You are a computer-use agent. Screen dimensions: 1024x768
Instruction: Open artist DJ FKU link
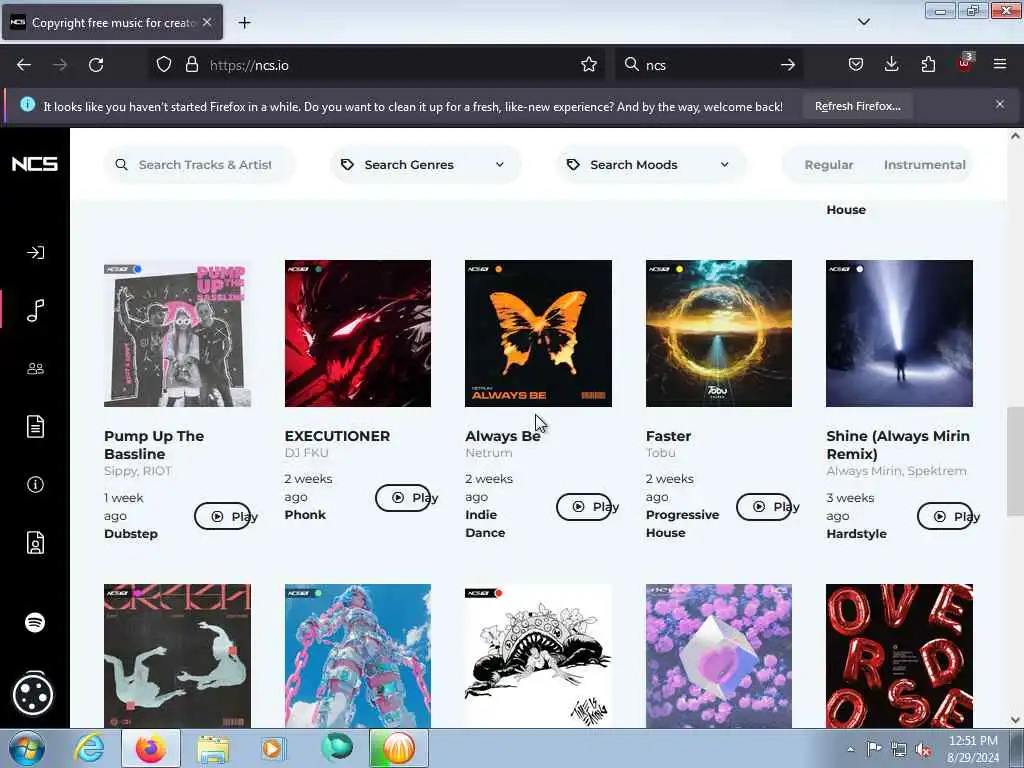click(x=306, y=453)
